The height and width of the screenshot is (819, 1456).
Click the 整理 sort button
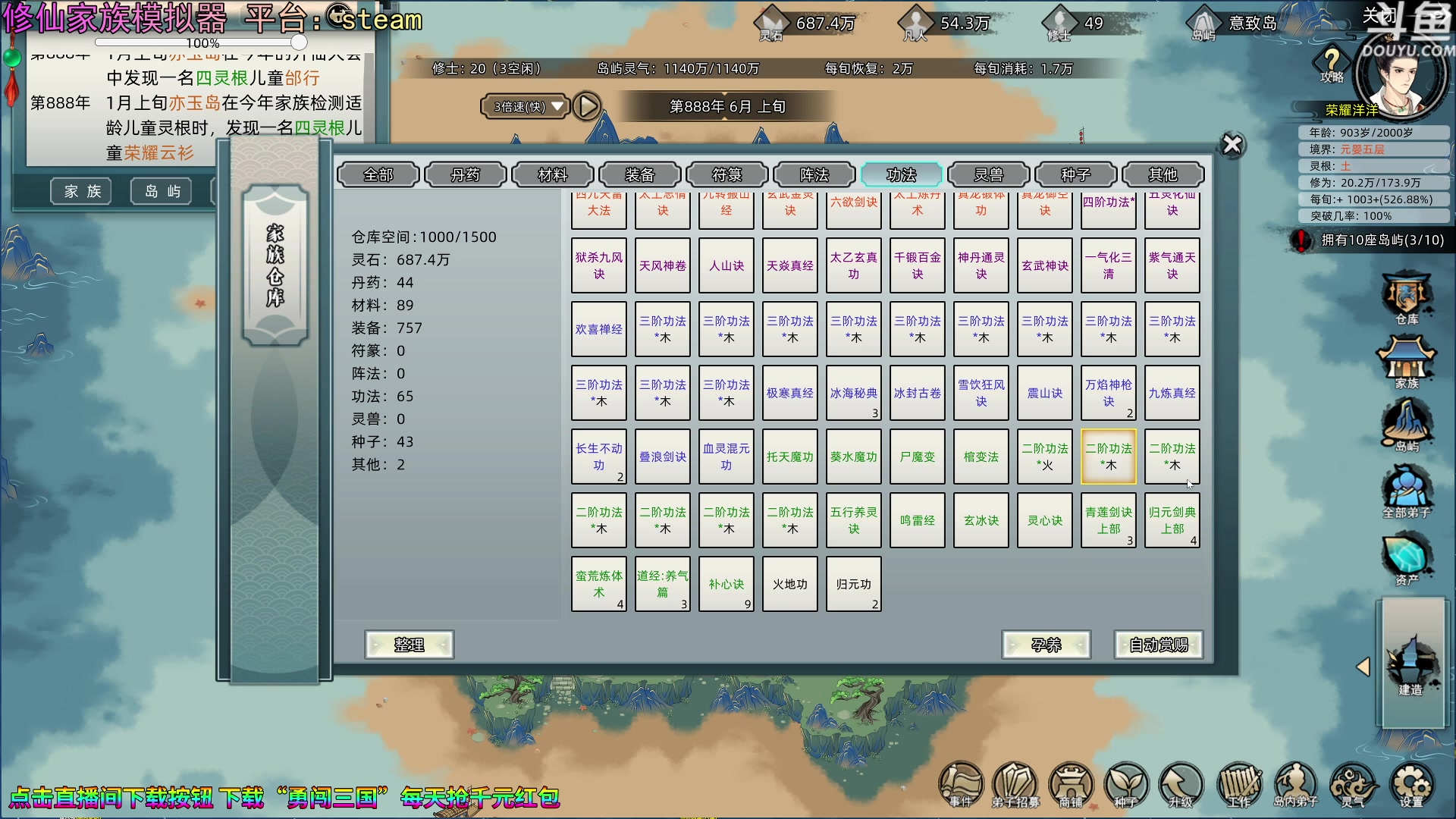tap(409, 645)
